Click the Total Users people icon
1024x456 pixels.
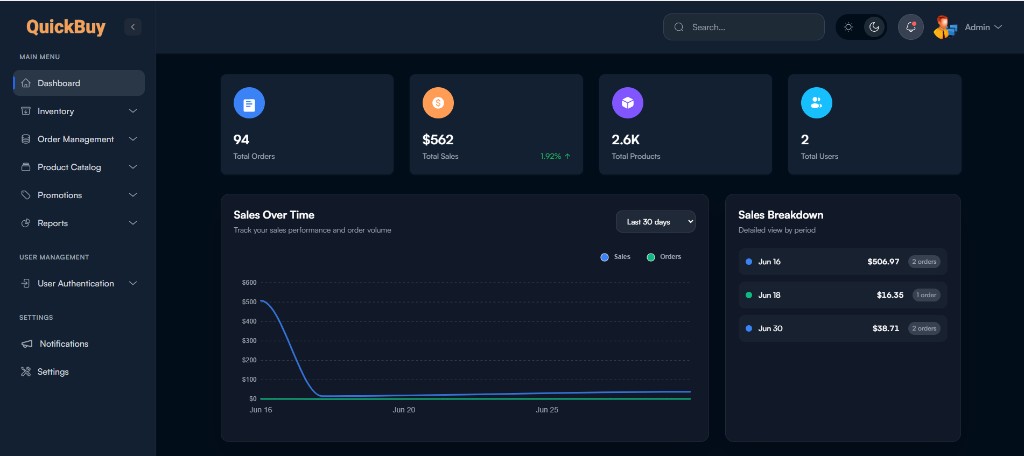pyautogui.click(x=816, y=103)
